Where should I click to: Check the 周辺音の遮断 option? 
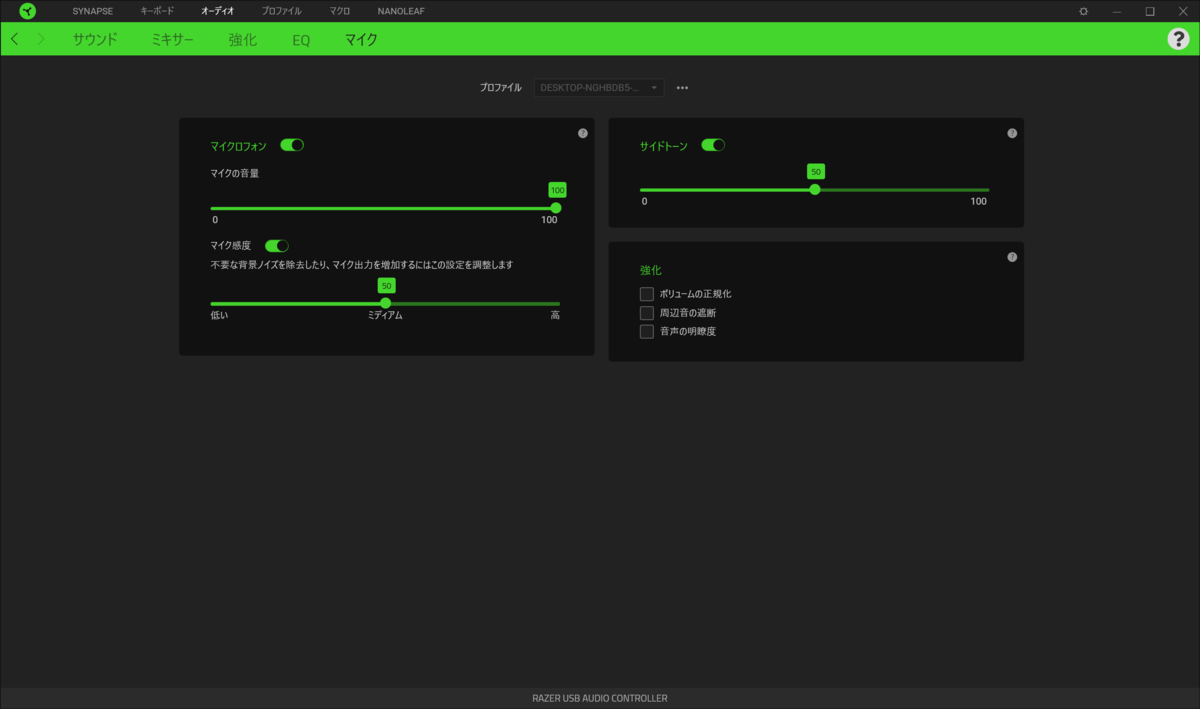point(647,313)
